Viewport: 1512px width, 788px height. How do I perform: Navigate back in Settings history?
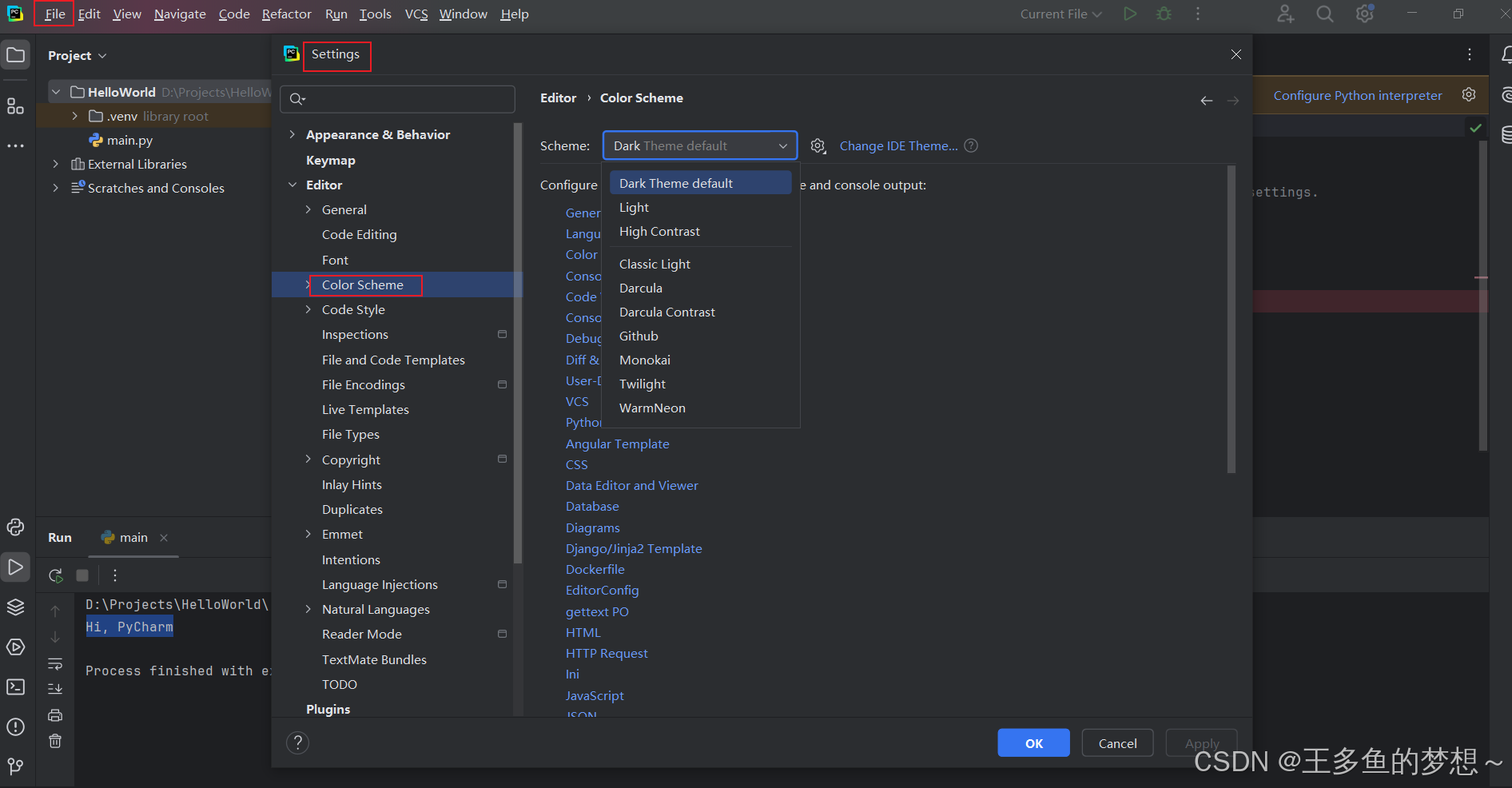point(1207,100)
